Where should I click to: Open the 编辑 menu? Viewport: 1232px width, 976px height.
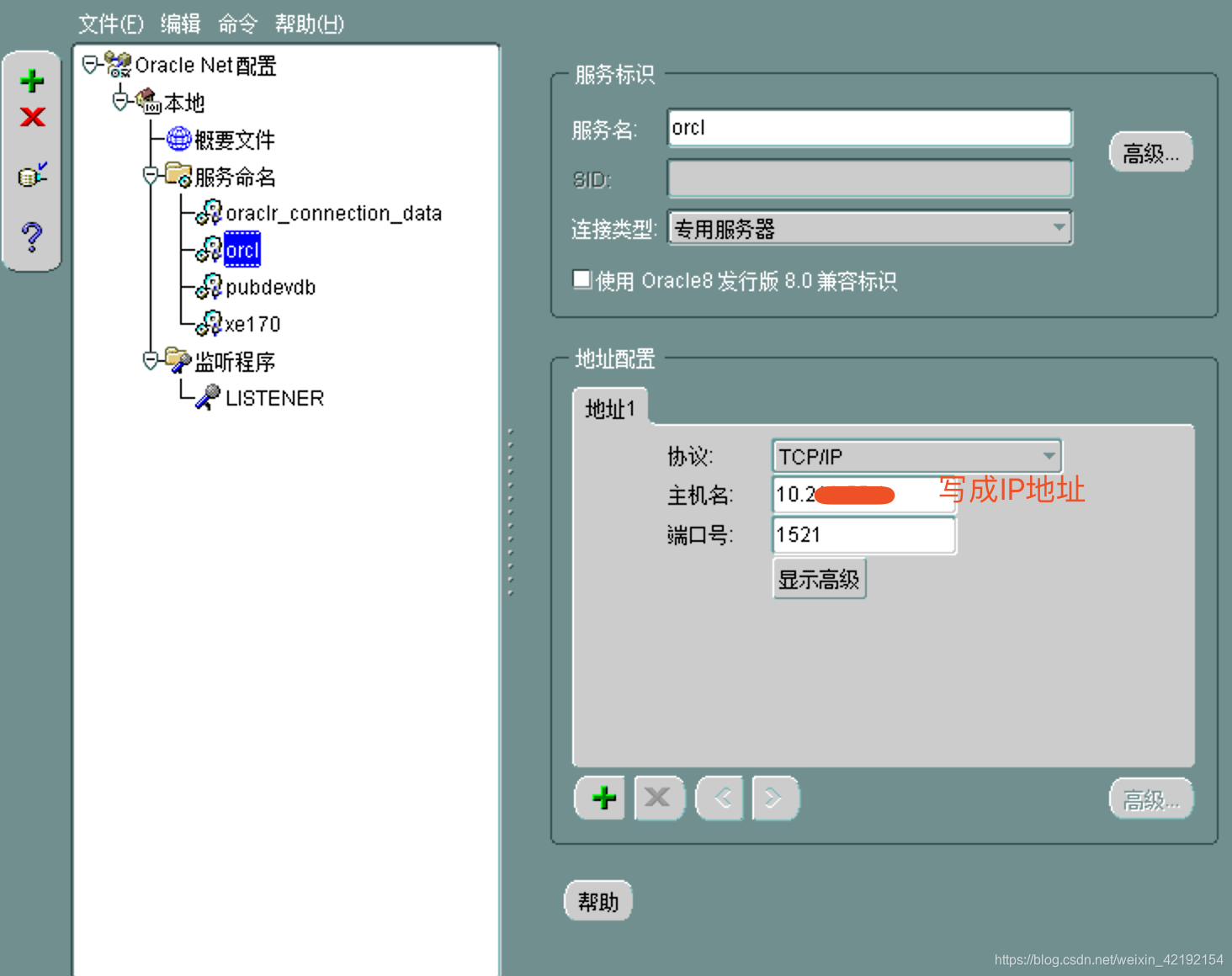pos(181,24)
